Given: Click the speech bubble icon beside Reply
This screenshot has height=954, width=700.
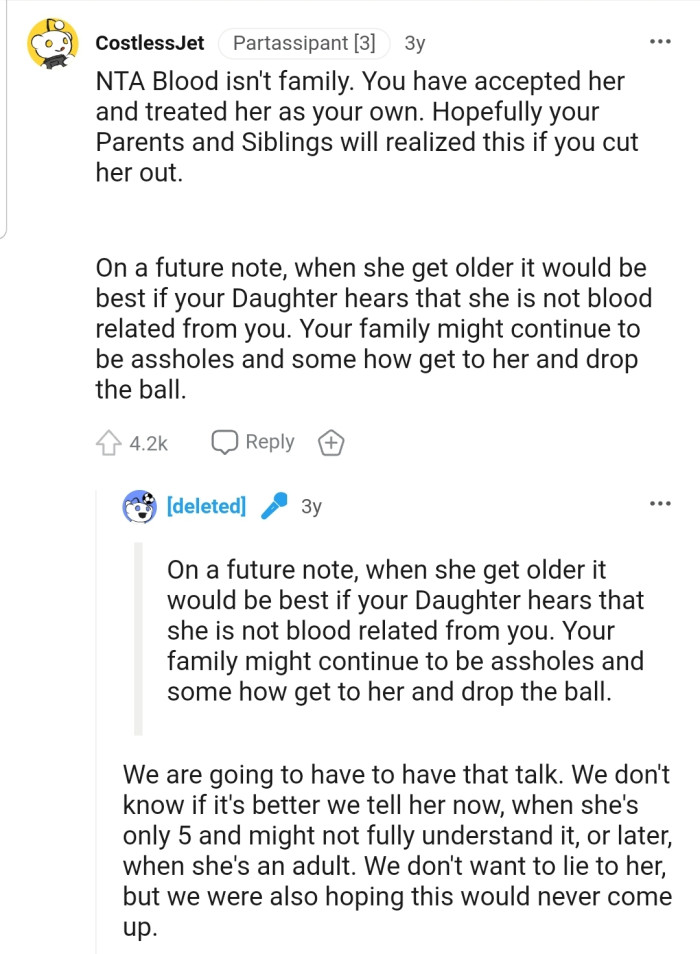Looking at the screenshot, I should 224,442.
